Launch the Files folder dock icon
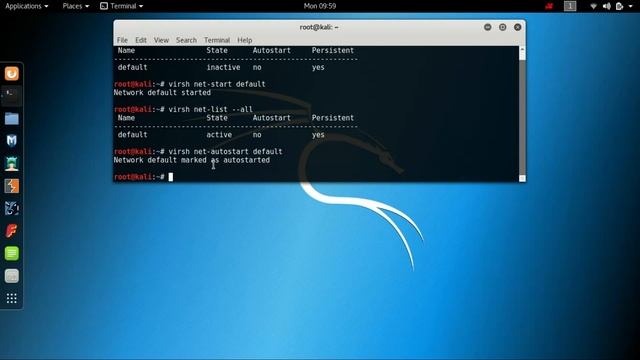 coord(12,118)
